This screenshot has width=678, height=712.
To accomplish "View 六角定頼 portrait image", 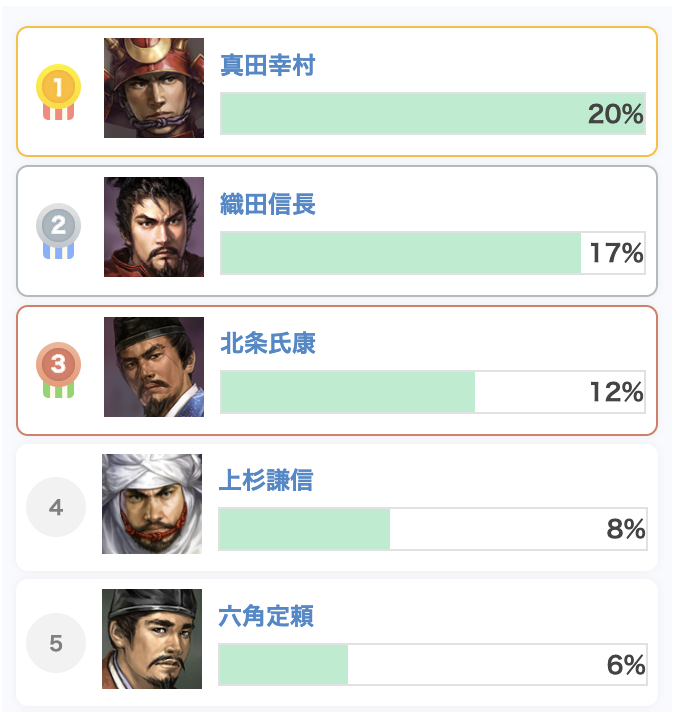I will [152, 639].
